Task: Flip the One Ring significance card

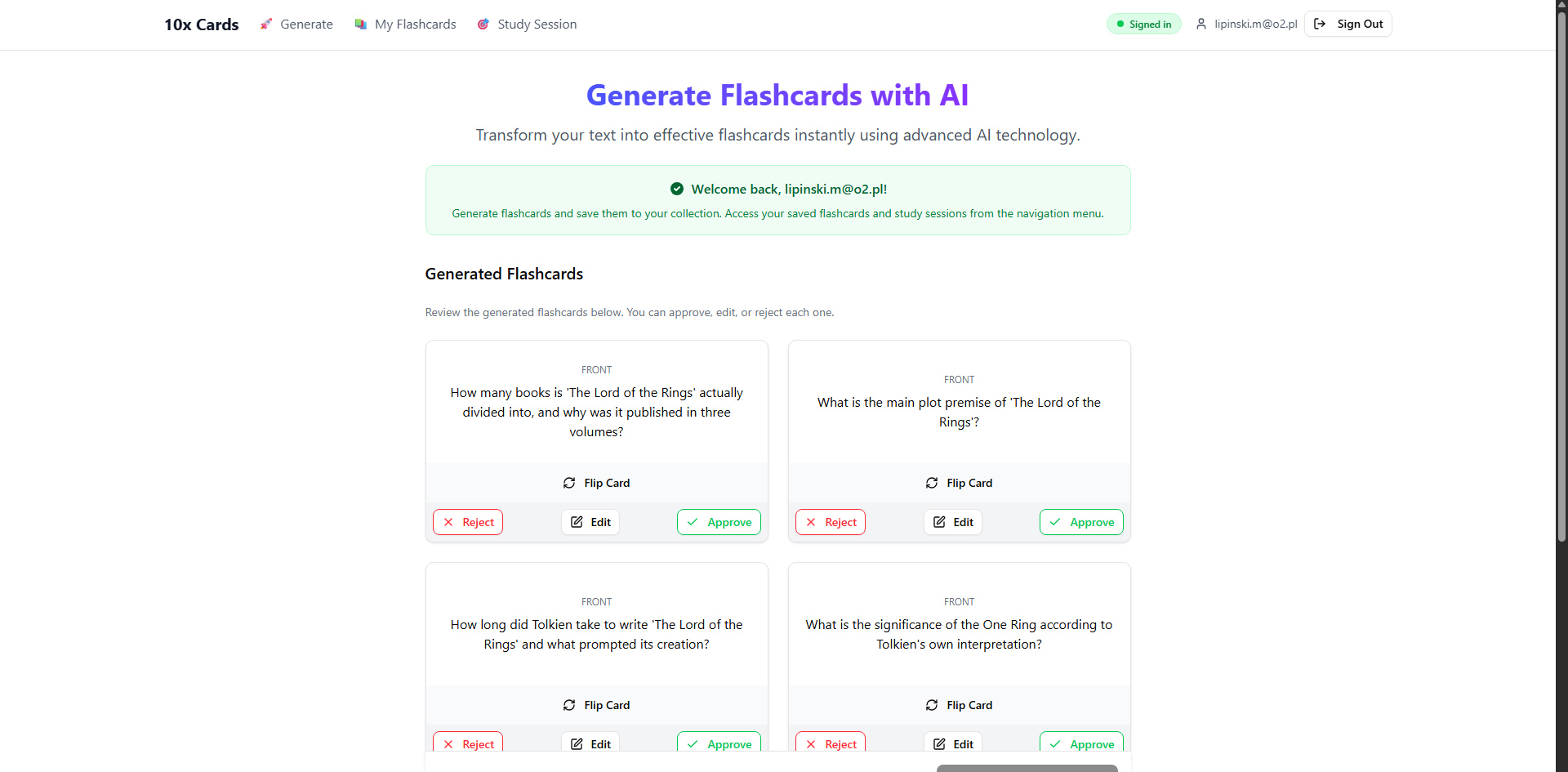Action: [x=959, y=705]
